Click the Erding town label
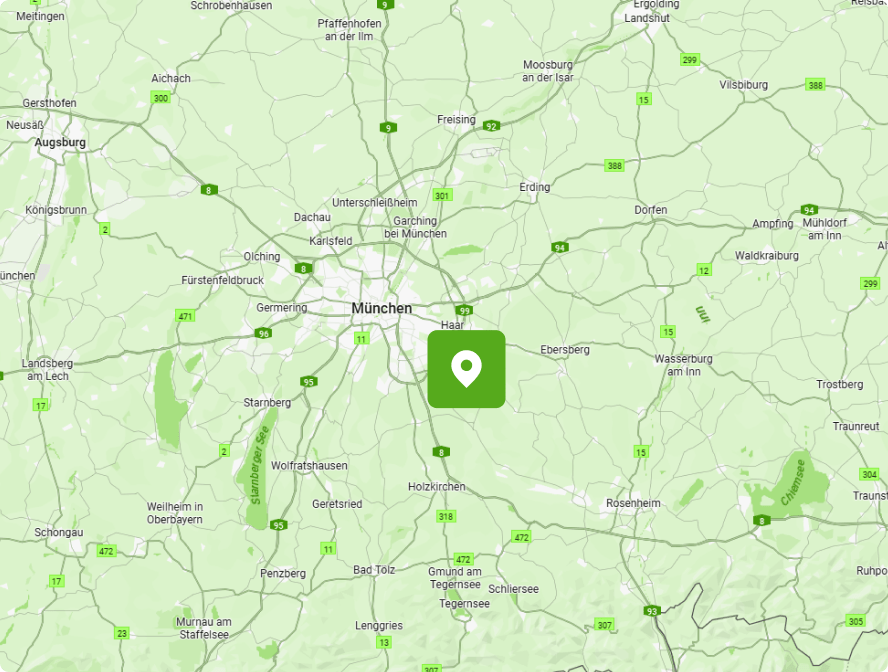Viewport: 888px width, 672px height. click(535, 187)
